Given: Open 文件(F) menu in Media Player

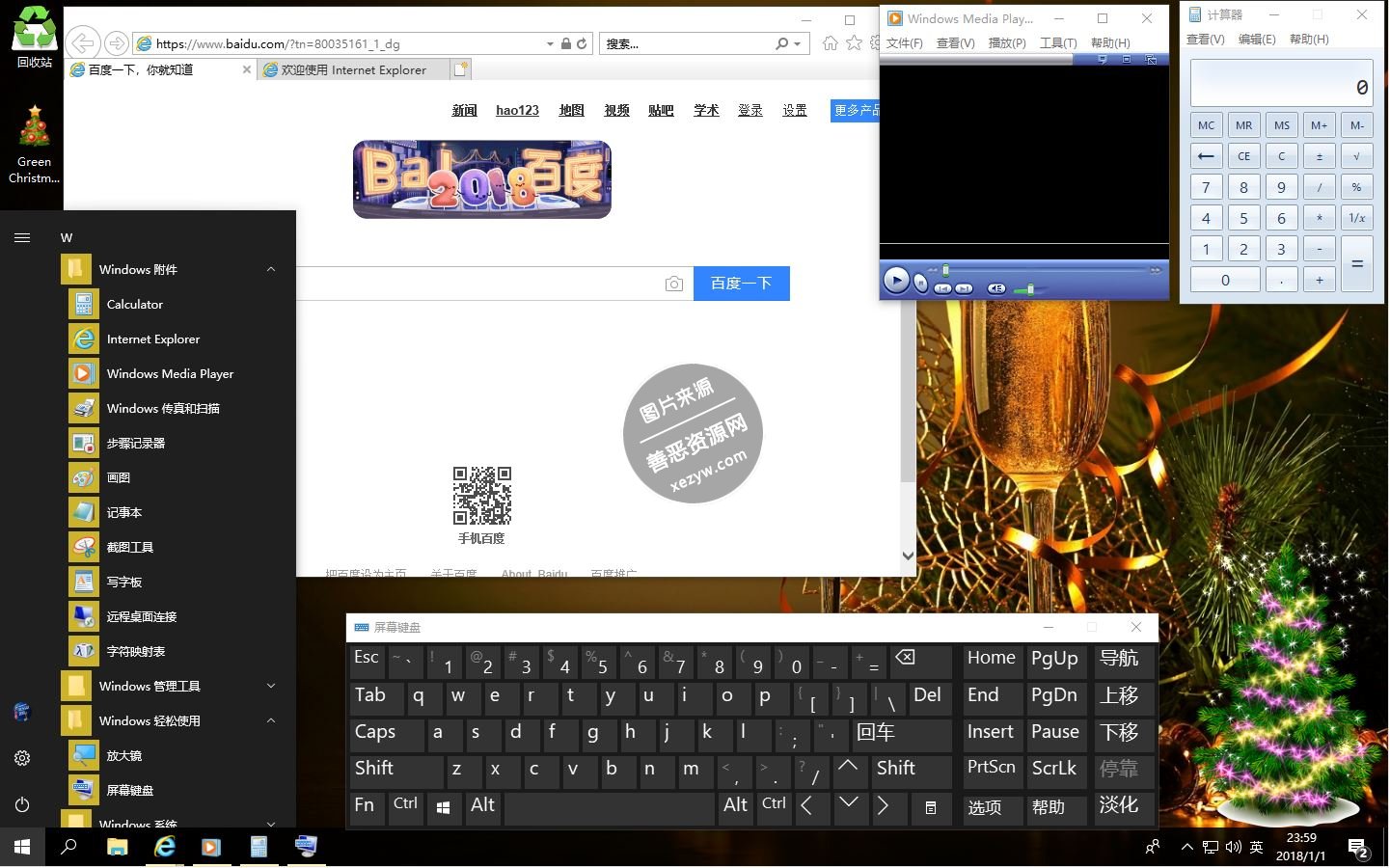Looking at the screenshot, I should [905, 43].
